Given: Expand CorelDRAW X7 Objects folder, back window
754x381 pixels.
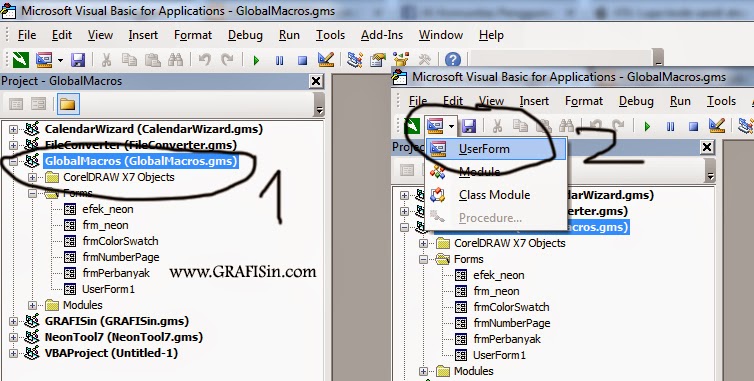Looking at the screenshot, I should coord(32,178).
